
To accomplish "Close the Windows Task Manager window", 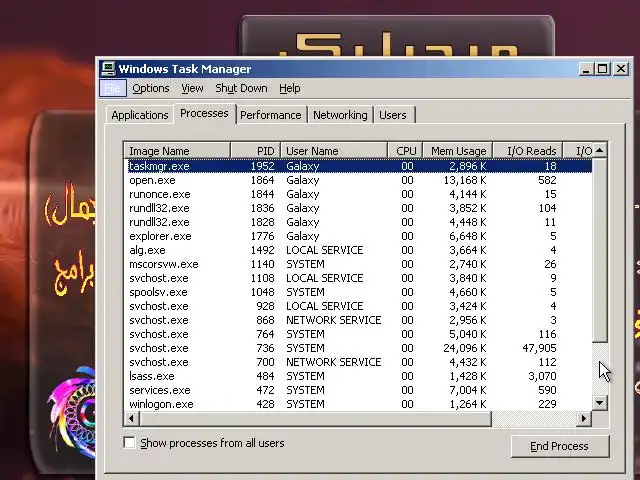I will coord(621,69).
